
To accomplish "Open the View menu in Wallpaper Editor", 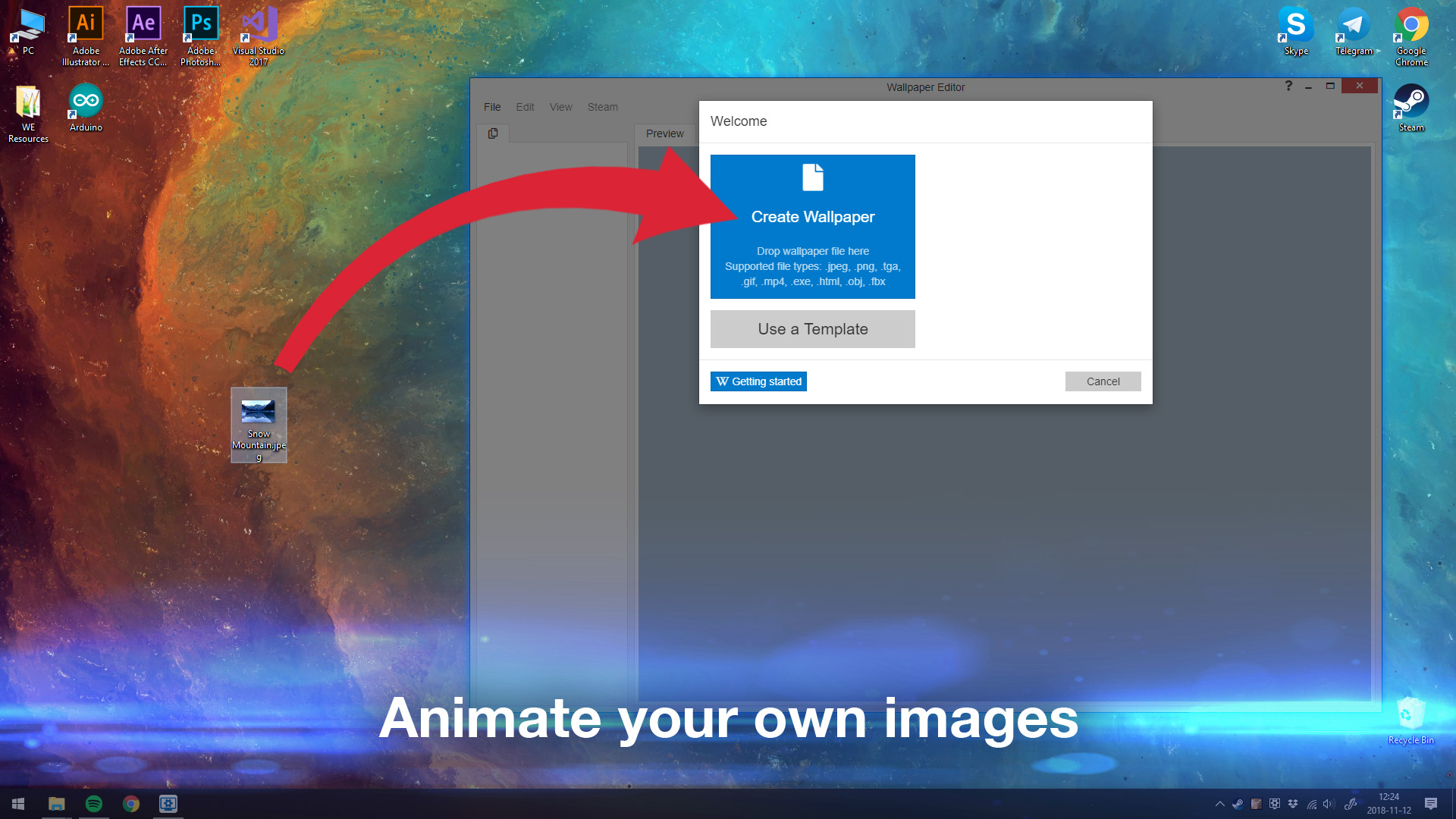I will coord(560,107).
